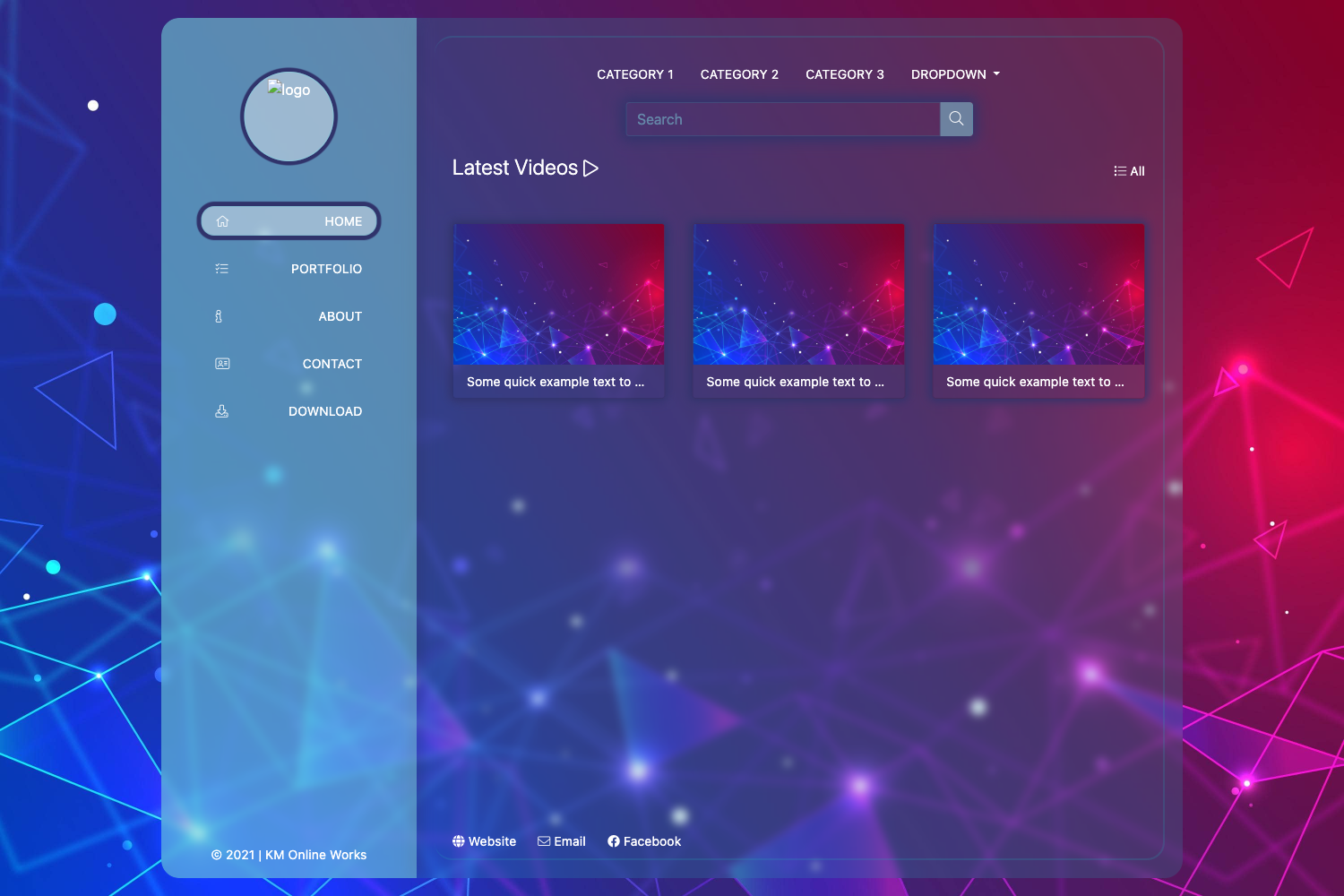Select Category 2 in the top menu
The height and width of the screenshot is (896, 1344).
click(739, 74)
